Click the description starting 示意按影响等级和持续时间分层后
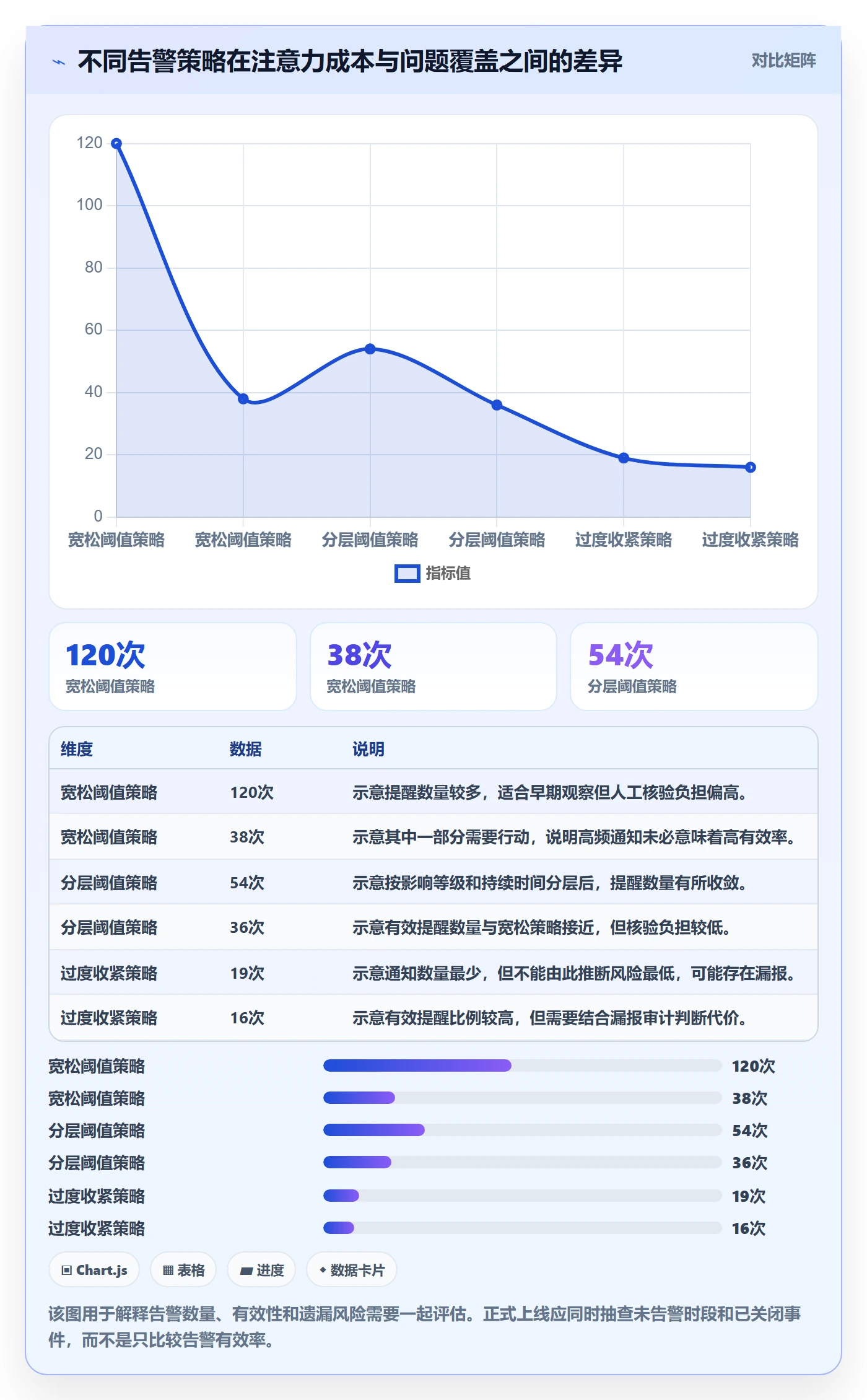Image resolution: width=867 pixels, height=1400 pixels. pyautogui.click(x=549, y=883)
